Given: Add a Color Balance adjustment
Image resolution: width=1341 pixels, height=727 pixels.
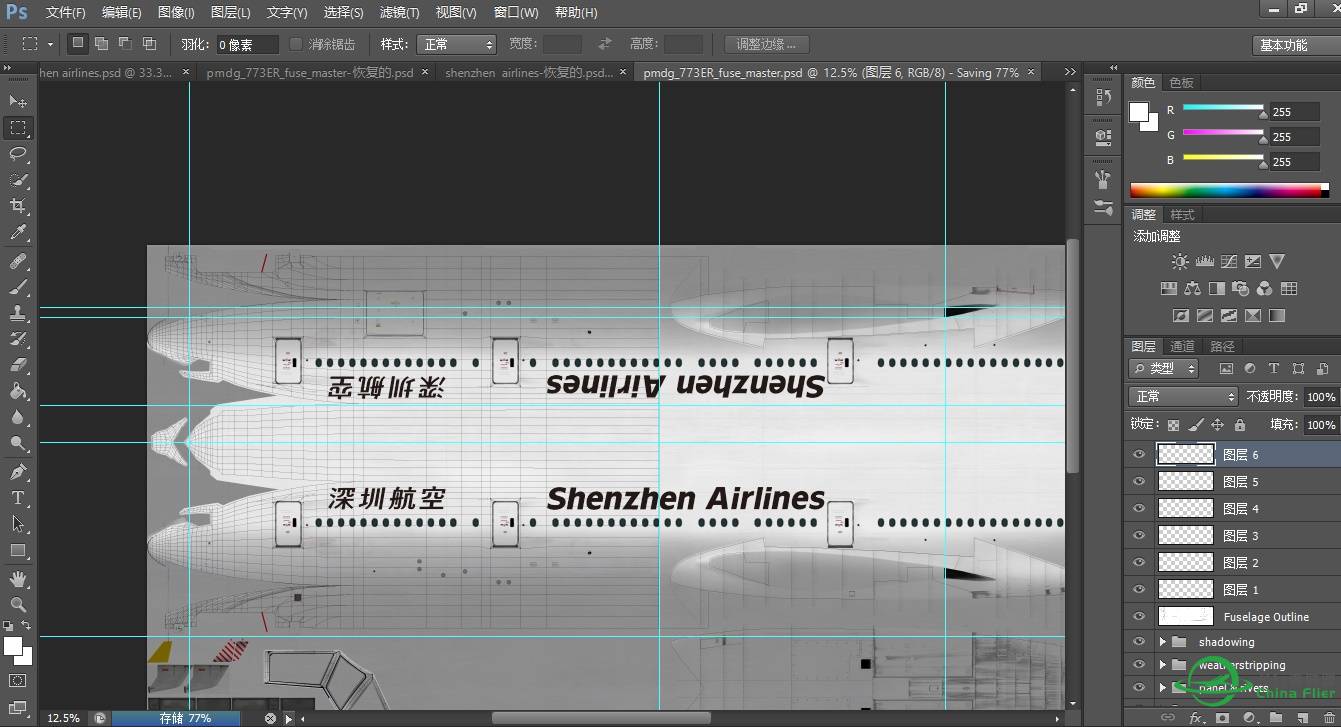Looking at the screenshot, I should click(x=1192, y=289).
